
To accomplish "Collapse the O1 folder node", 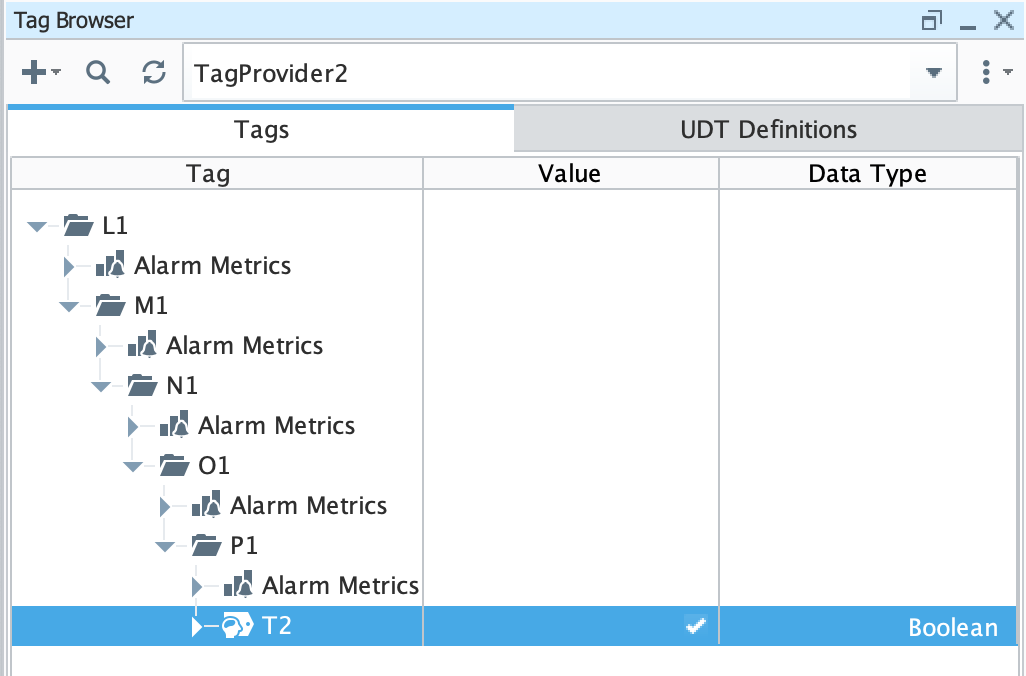I will pos(133,466).
